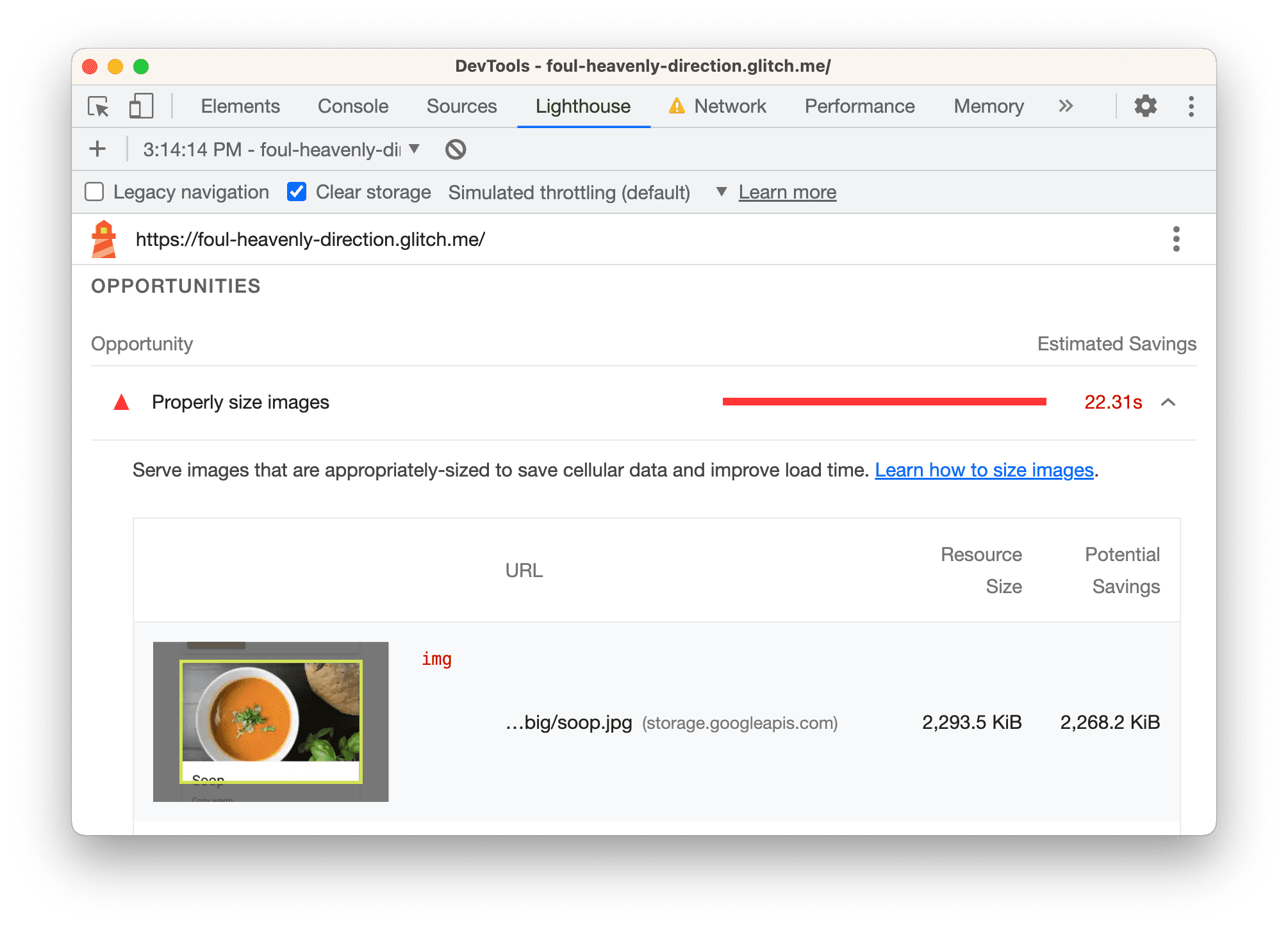Click the Learn more link for throttling
This screenshot has width=1288, height=930.
[x=787, y=192]
